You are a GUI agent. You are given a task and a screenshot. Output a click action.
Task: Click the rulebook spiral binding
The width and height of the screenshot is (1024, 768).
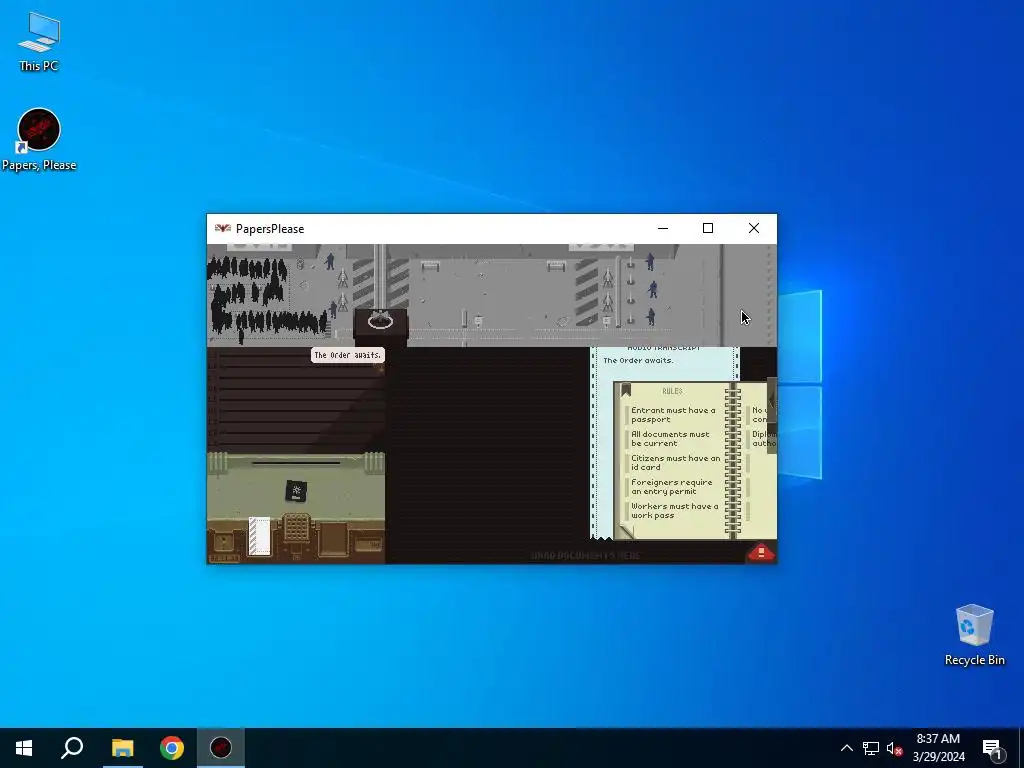tap(733, 460)
